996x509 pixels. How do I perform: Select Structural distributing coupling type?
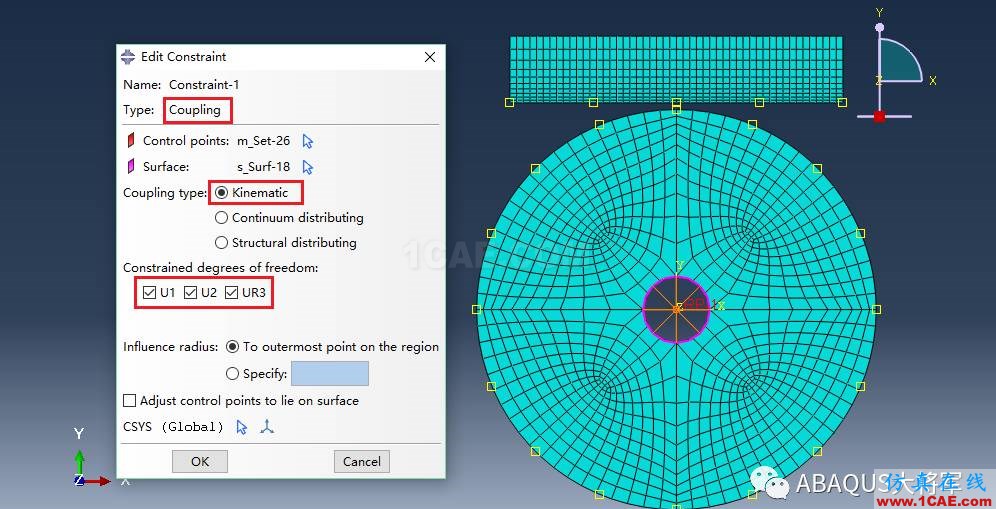[x=221, y=243]
